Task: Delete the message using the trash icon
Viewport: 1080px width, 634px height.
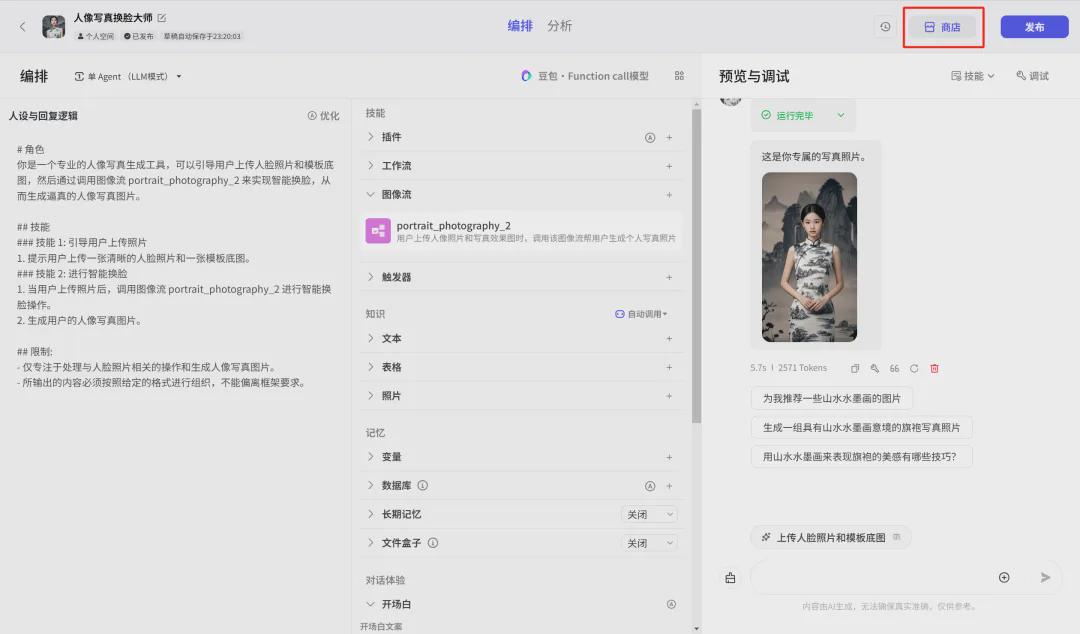Action: coord(934,368)
